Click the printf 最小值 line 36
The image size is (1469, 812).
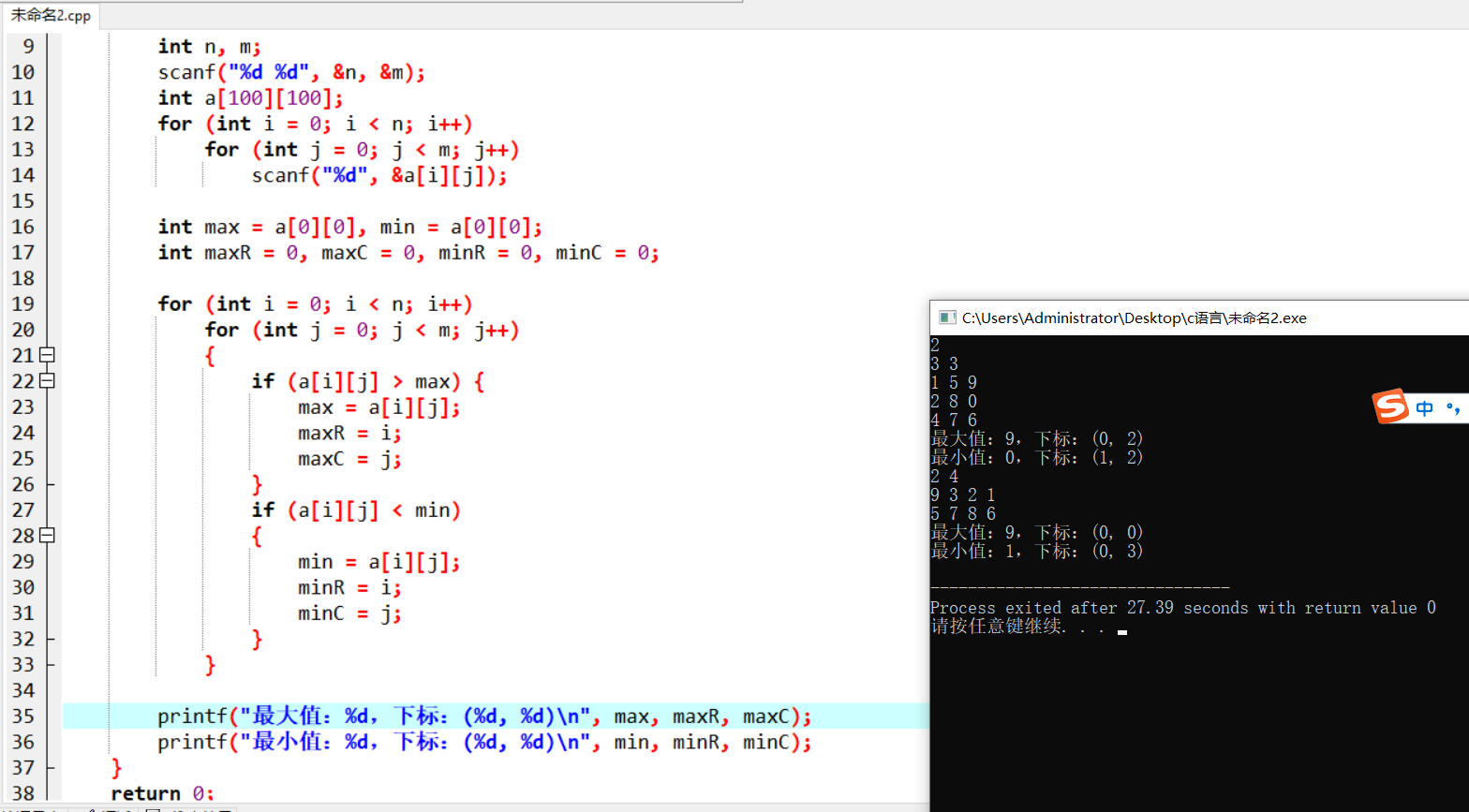point(484,742)
